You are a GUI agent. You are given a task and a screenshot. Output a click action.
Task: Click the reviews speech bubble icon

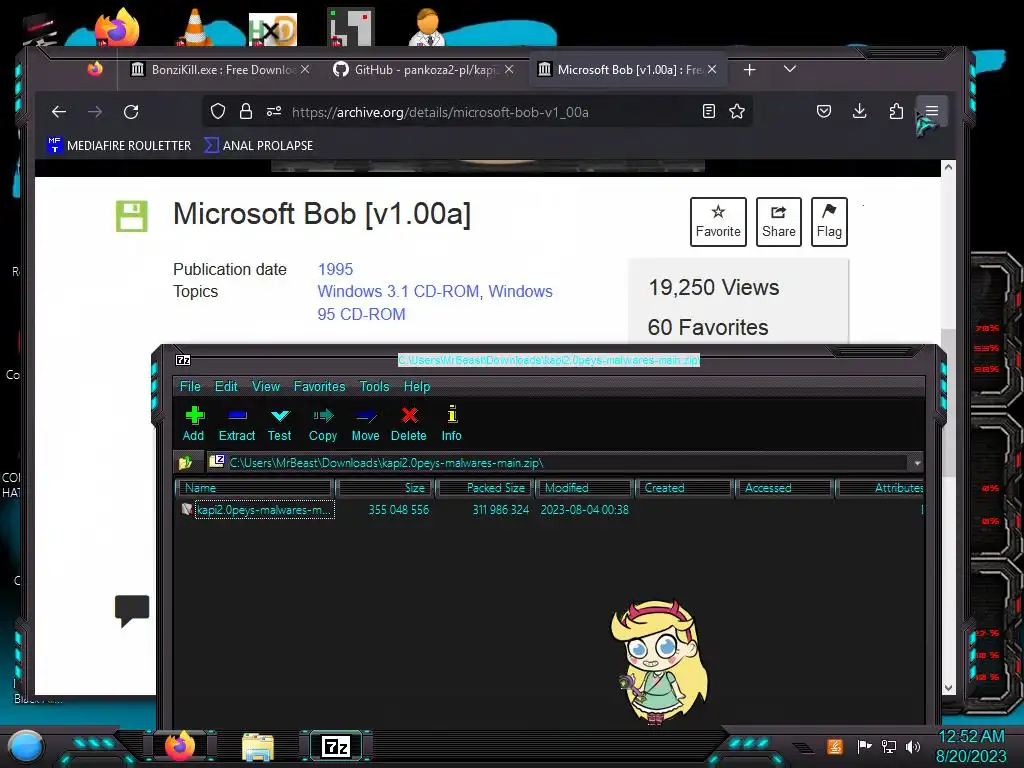click(132, 611)
